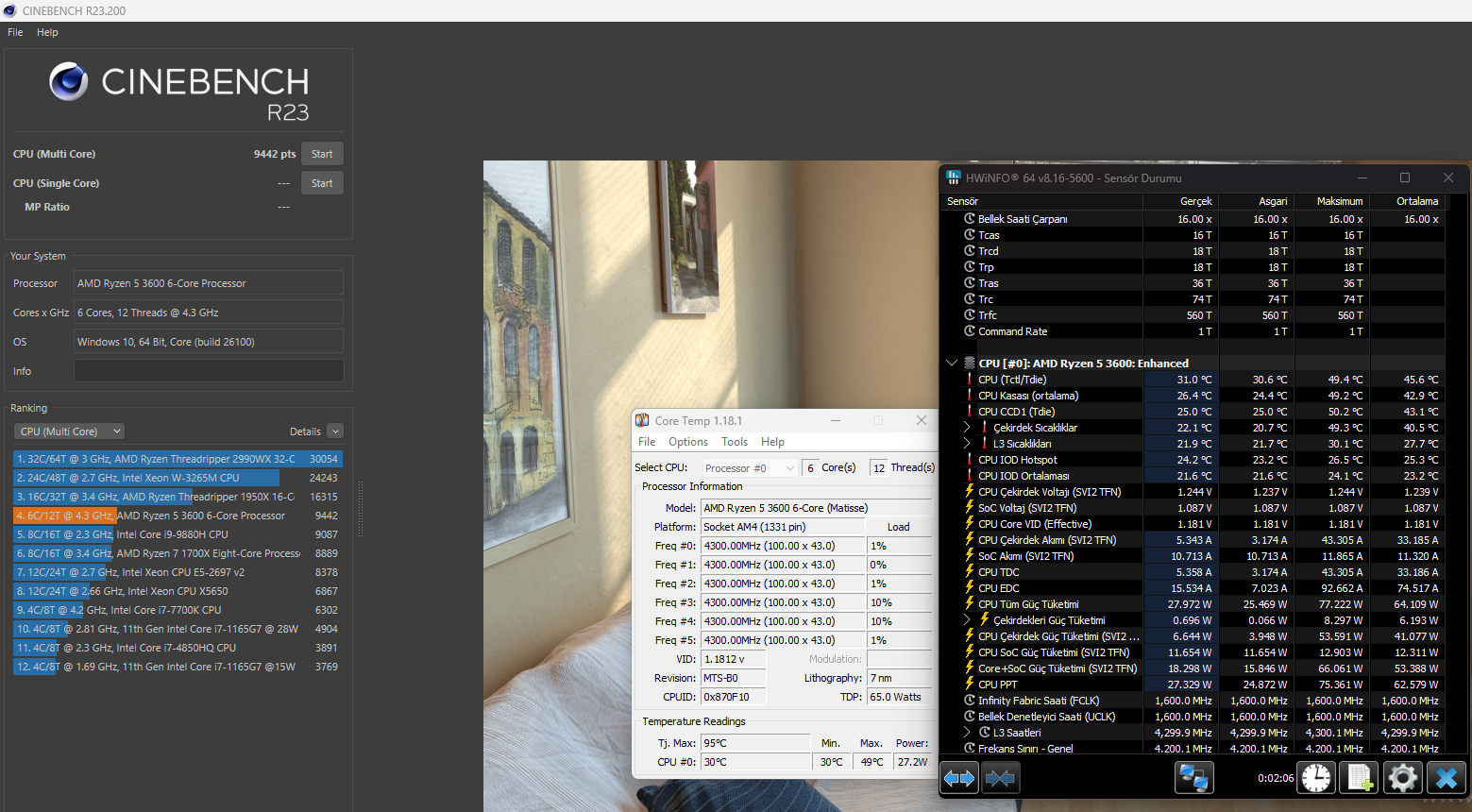1472x812 pixels.
Task: Click the thermometer icon for CPU IOD Hotspot
Action: click(x=969, y=460)
